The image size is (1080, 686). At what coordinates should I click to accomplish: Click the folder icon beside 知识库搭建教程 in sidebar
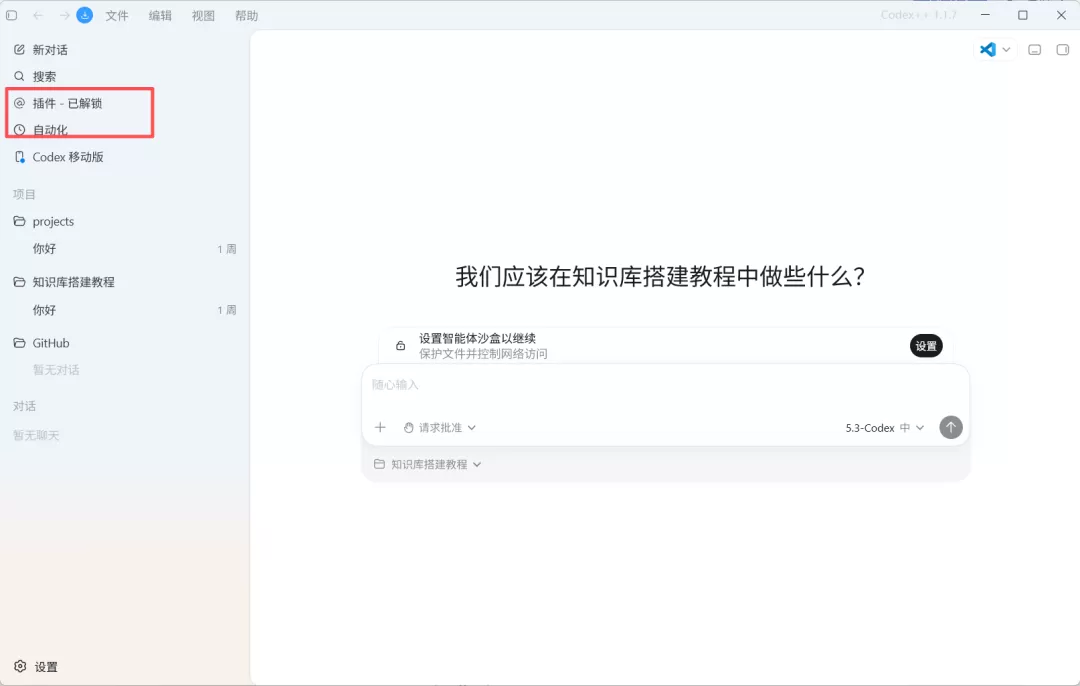pyautogui.click(x=19, y=282)
